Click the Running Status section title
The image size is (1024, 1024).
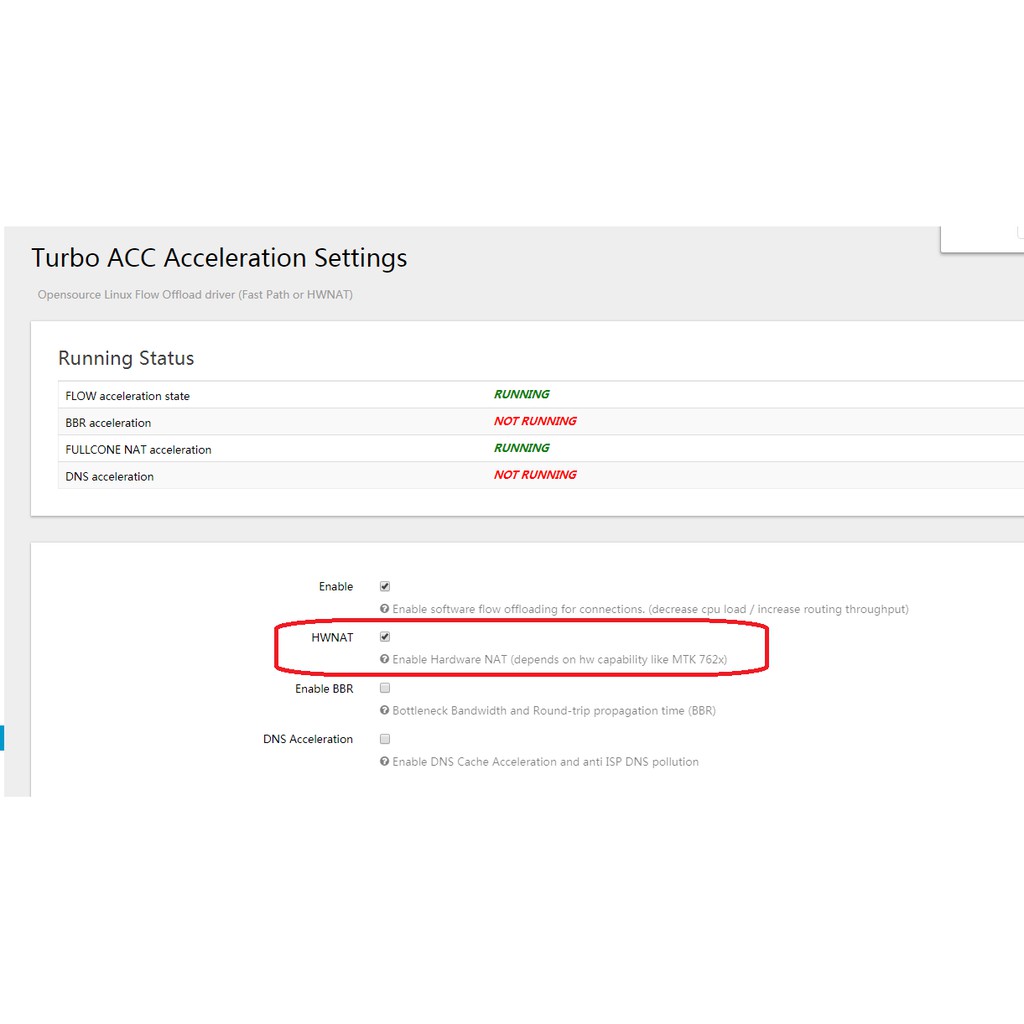[x=126, y=358]
